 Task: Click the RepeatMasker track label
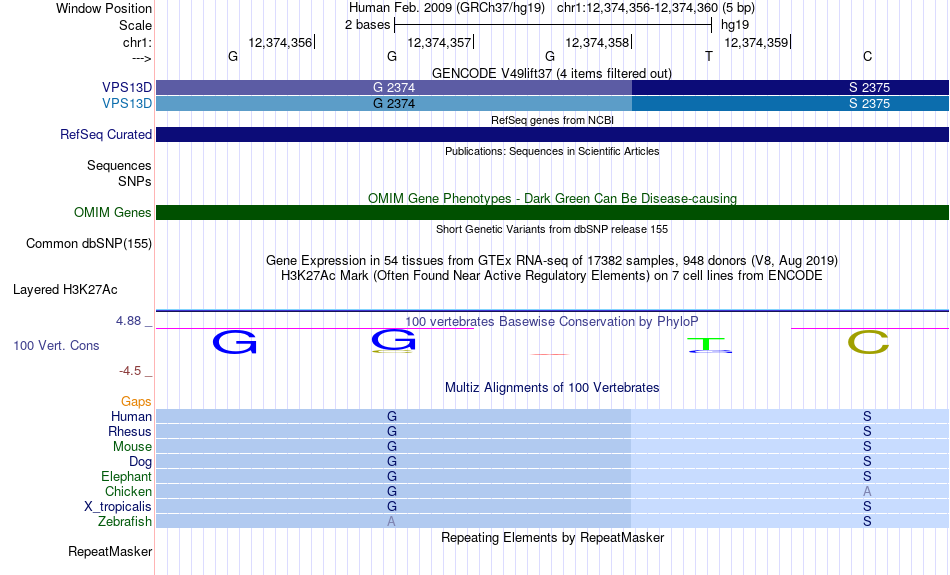pos(110,551)
